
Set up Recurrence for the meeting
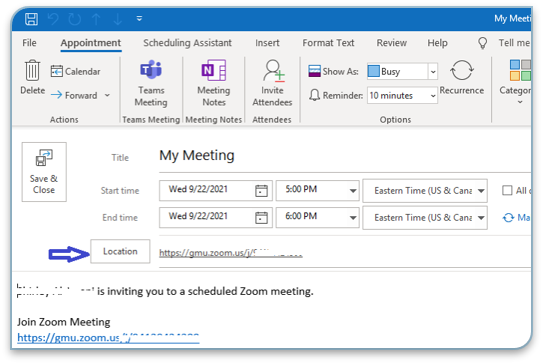click(462, 77)
